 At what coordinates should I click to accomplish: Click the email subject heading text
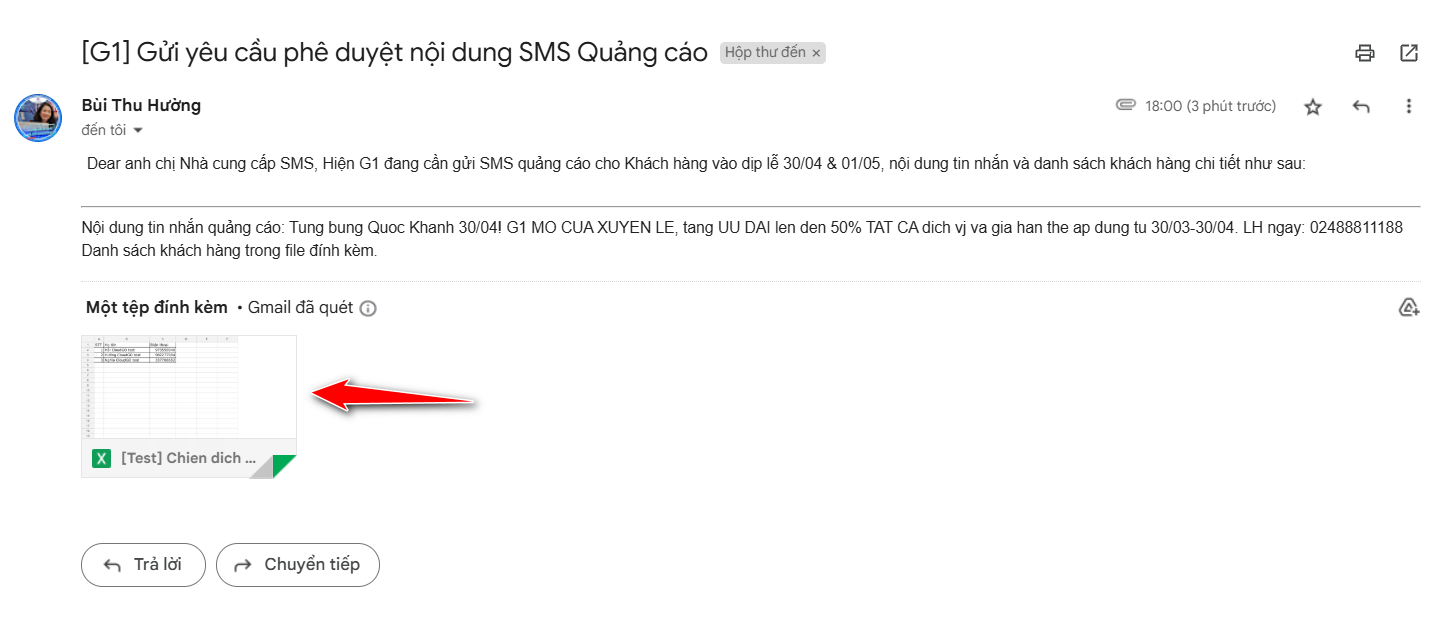(395, 53)
